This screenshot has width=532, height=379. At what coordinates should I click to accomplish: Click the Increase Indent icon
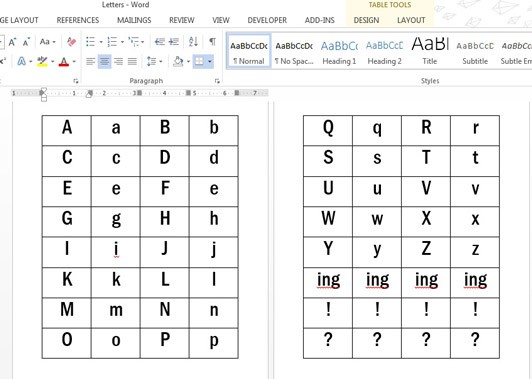[x=174, y=42]
